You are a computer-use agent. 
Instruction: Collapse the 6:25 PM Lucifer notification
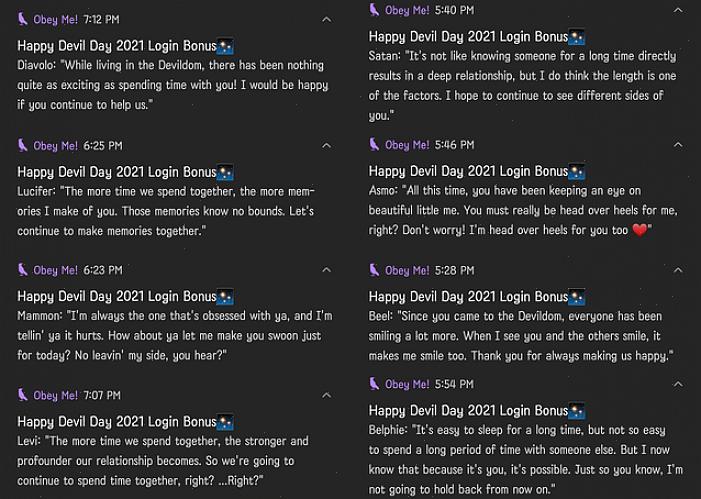(x=326, y=145)
